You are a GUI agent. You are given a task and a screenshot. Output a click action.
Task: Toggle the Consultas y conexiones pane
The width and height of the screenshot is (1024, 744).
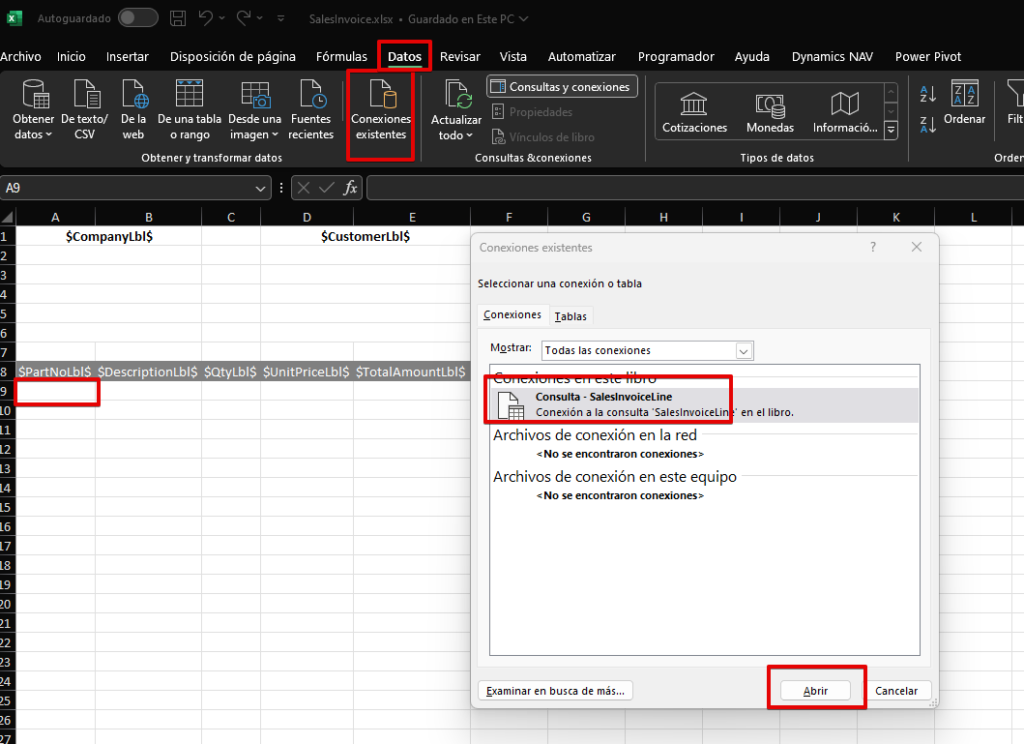(x=561, y=86)
